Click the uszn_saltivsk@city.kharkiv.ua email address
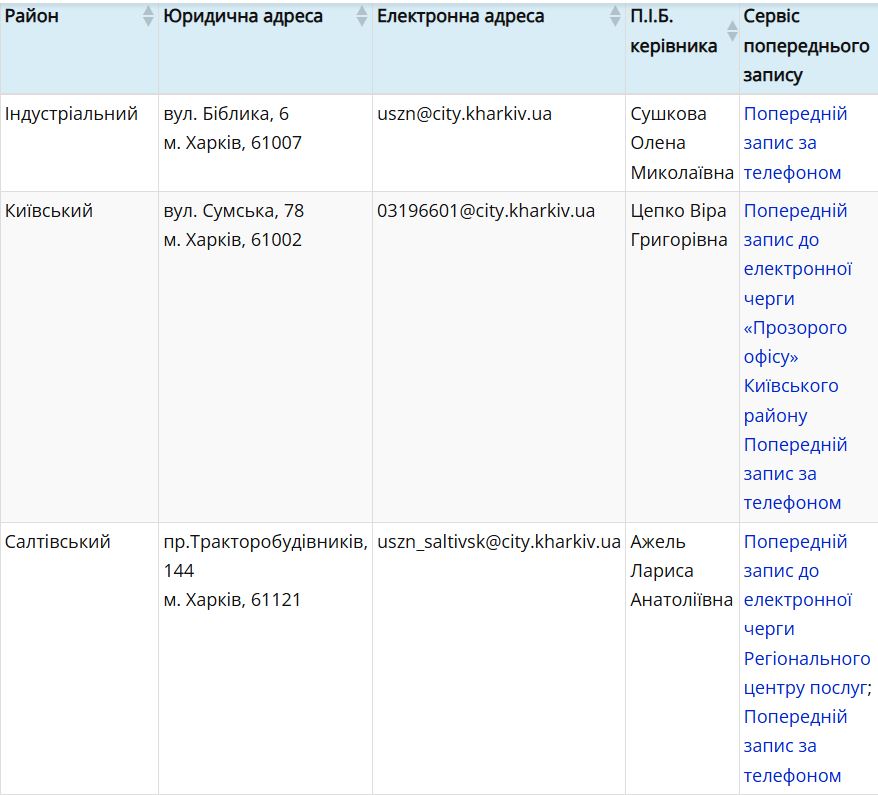Viewport: 878px width, 795px height. click(x=498, y=542)
